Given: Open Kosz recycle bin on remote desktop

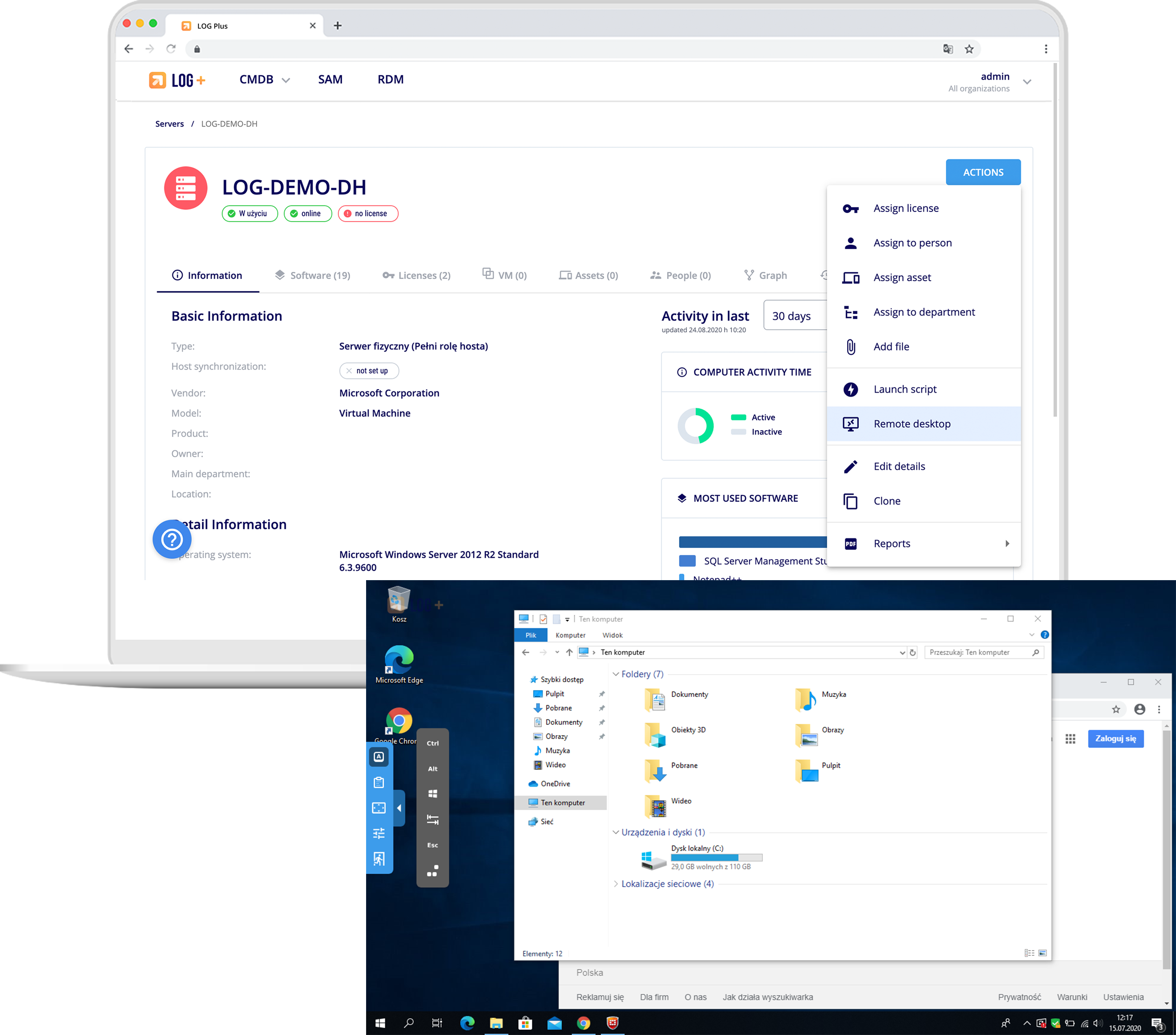Looking at the screenshot, I should 399,604.
